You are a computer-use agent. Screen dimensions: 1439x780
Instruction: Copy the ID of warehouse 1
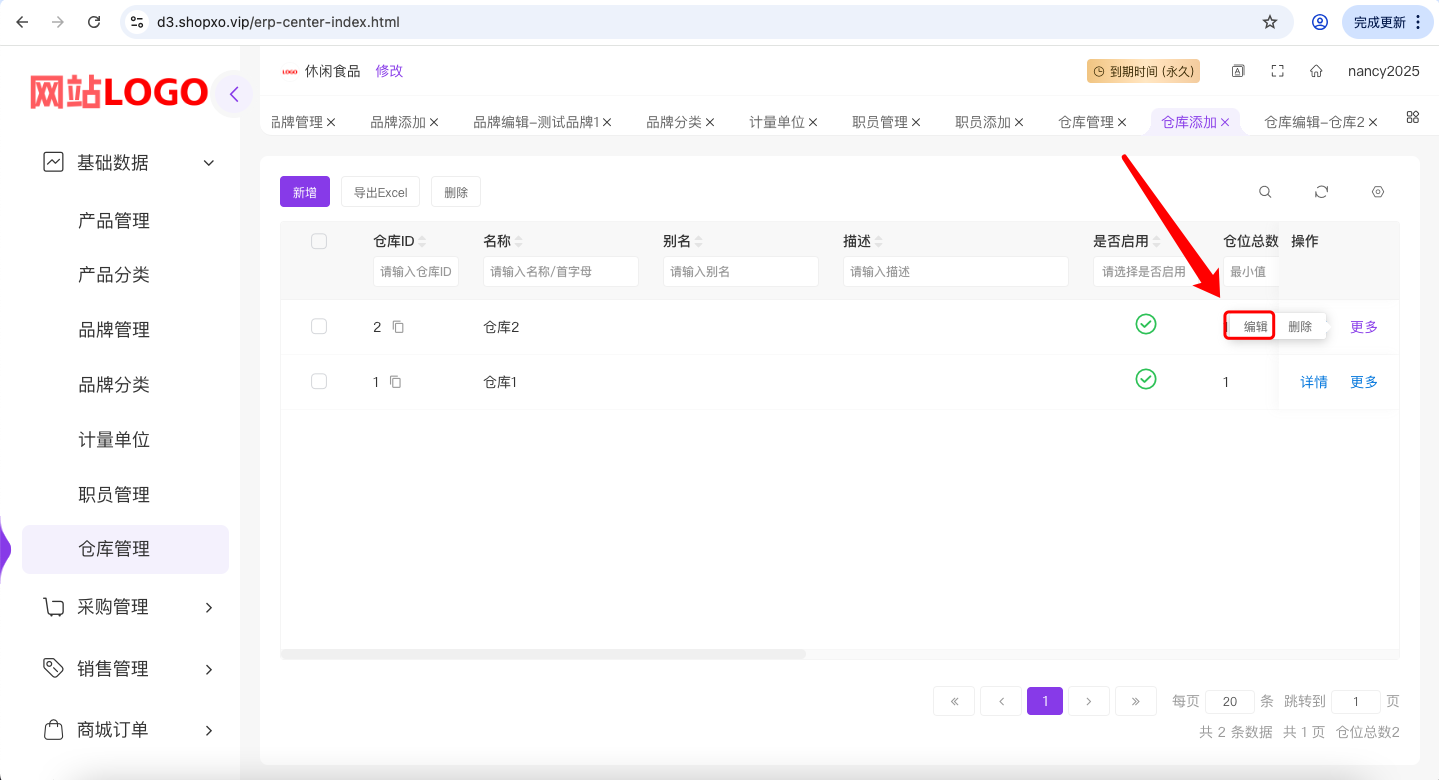click(x=396, y=382)
